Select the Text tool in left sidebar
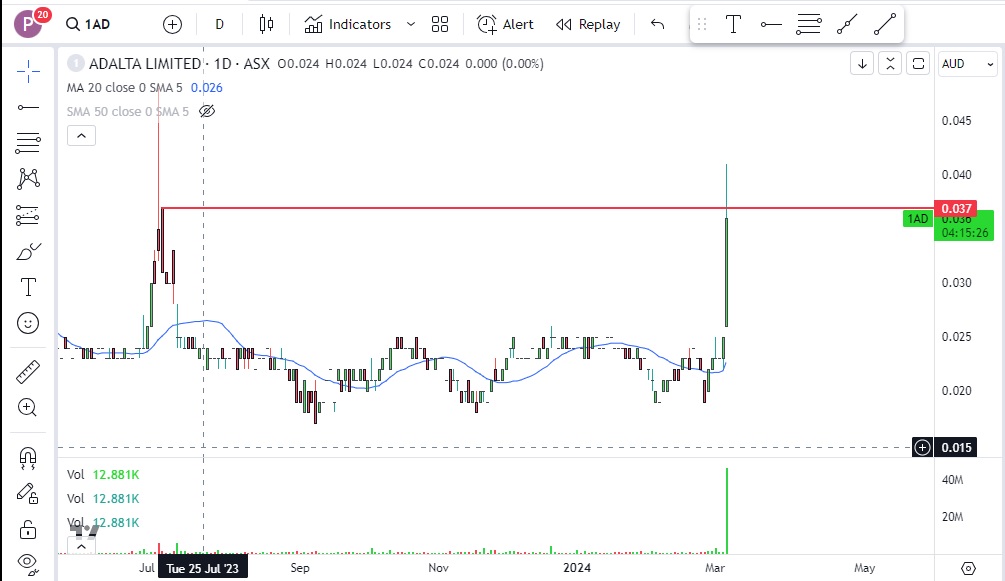Screen dimensions: 1005x581 (28, 287)
